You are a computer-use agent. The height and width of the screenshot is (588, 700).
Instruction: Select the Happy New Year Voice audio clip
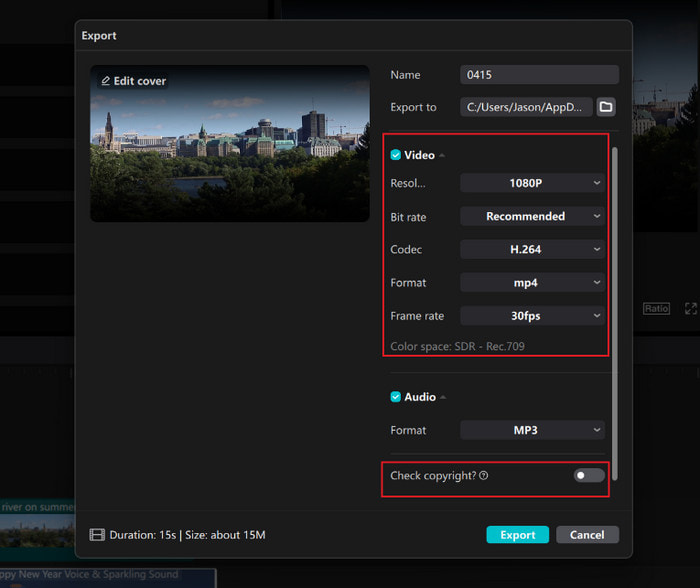tap(108, 578)
